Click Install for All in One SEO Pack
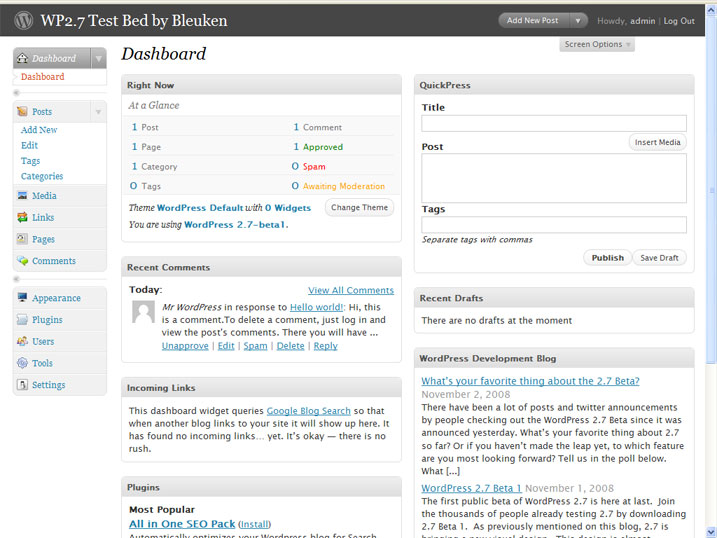Viewport: 717px width, 538px height. (x=255, y=524)
